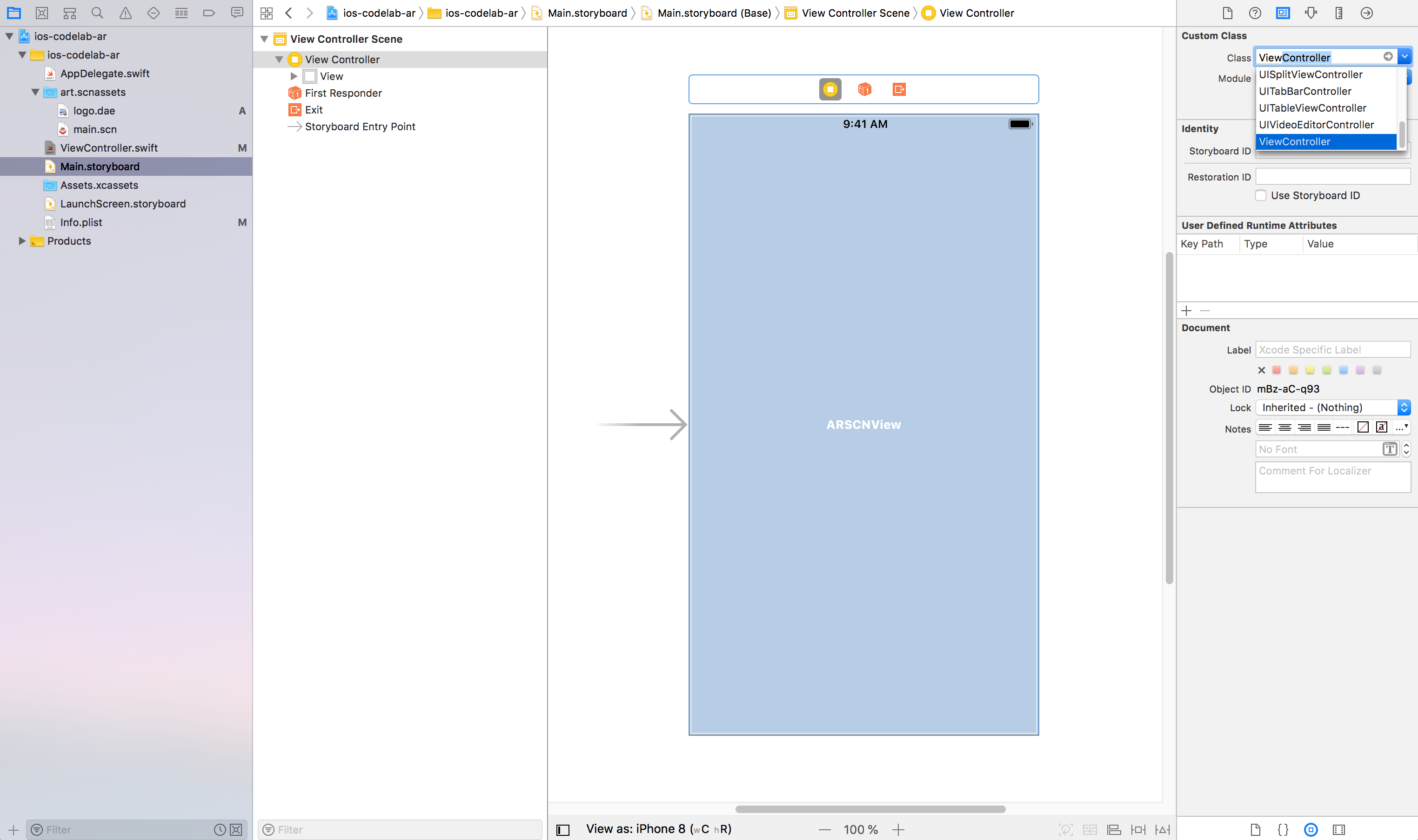Enable Use Storyboard ID checkbox

1261,195
